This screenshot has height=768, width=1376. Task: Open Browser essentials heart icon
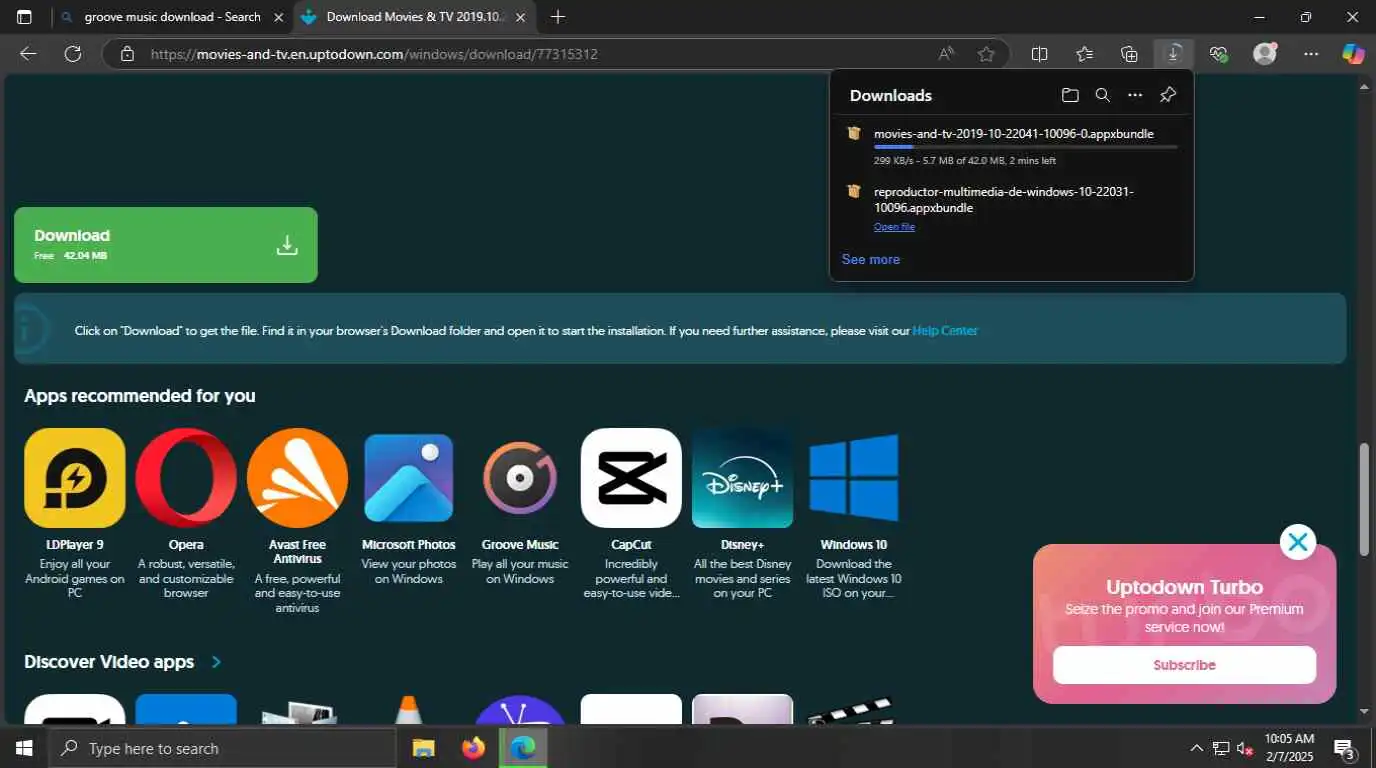pyautogui.click(x=1218, y=54)
